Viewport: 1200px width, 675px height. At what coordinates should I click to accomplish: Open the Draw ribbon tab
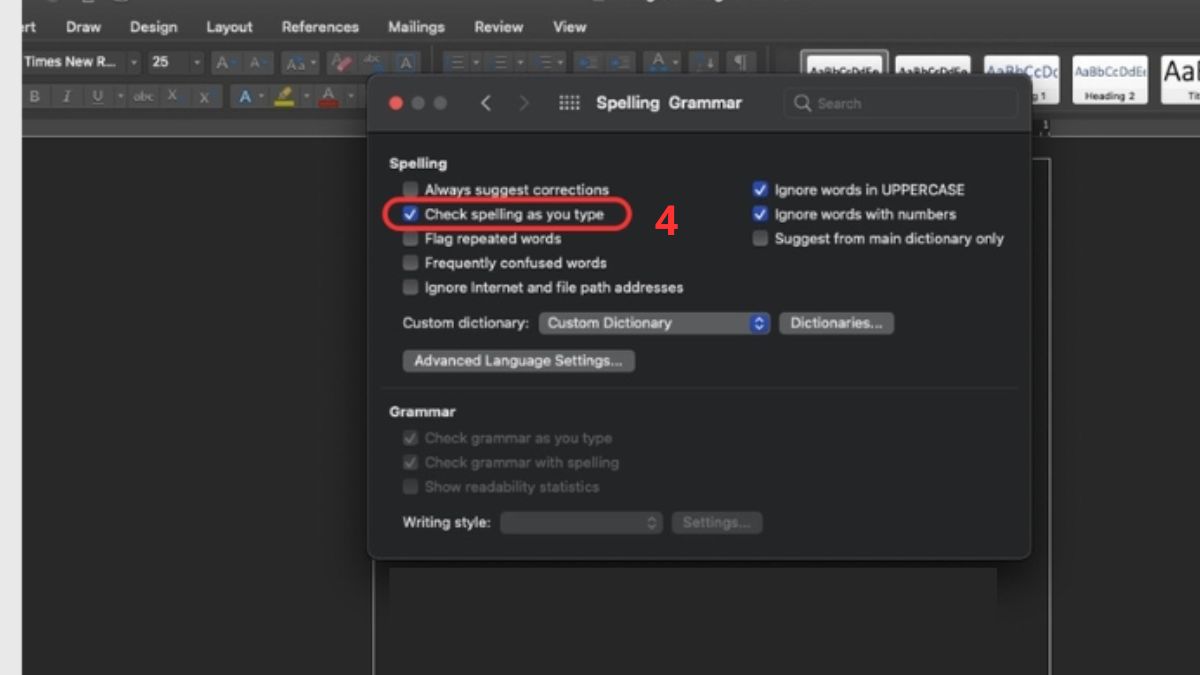[83, 27]
